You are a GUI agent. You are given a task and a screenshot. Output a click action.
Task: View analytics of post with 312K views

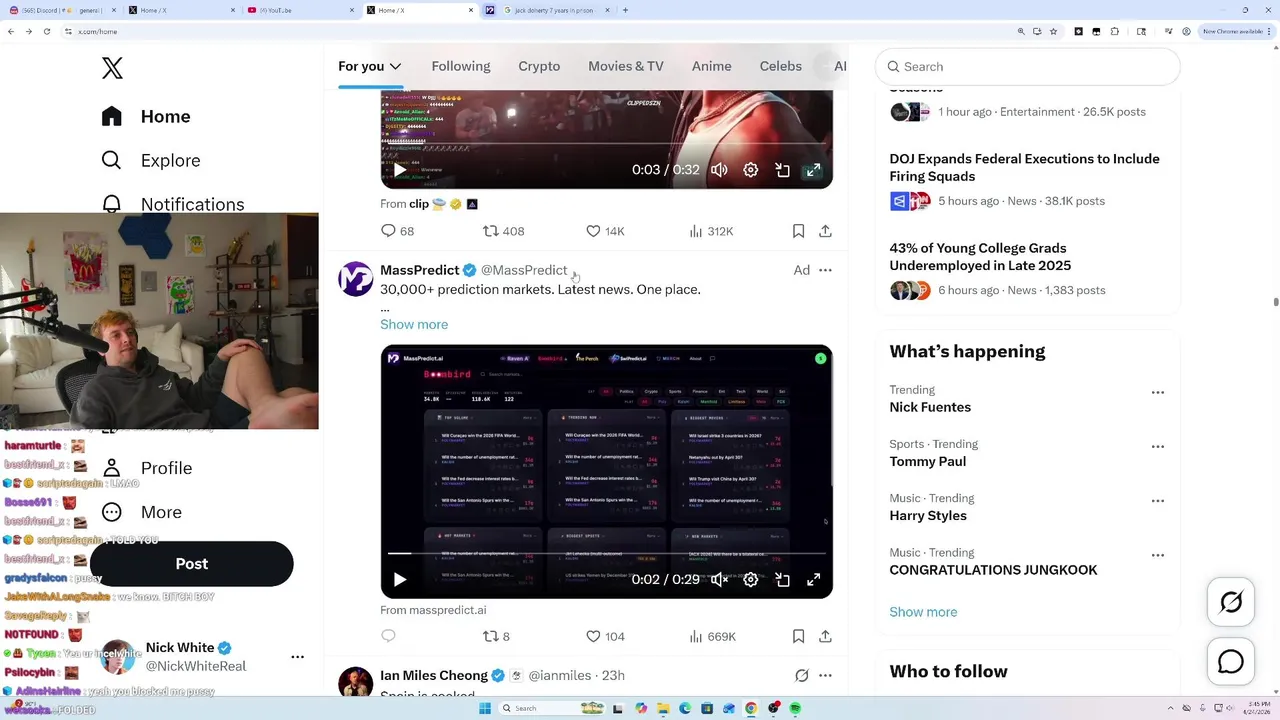pyautogui.click(x=711, y=231)
